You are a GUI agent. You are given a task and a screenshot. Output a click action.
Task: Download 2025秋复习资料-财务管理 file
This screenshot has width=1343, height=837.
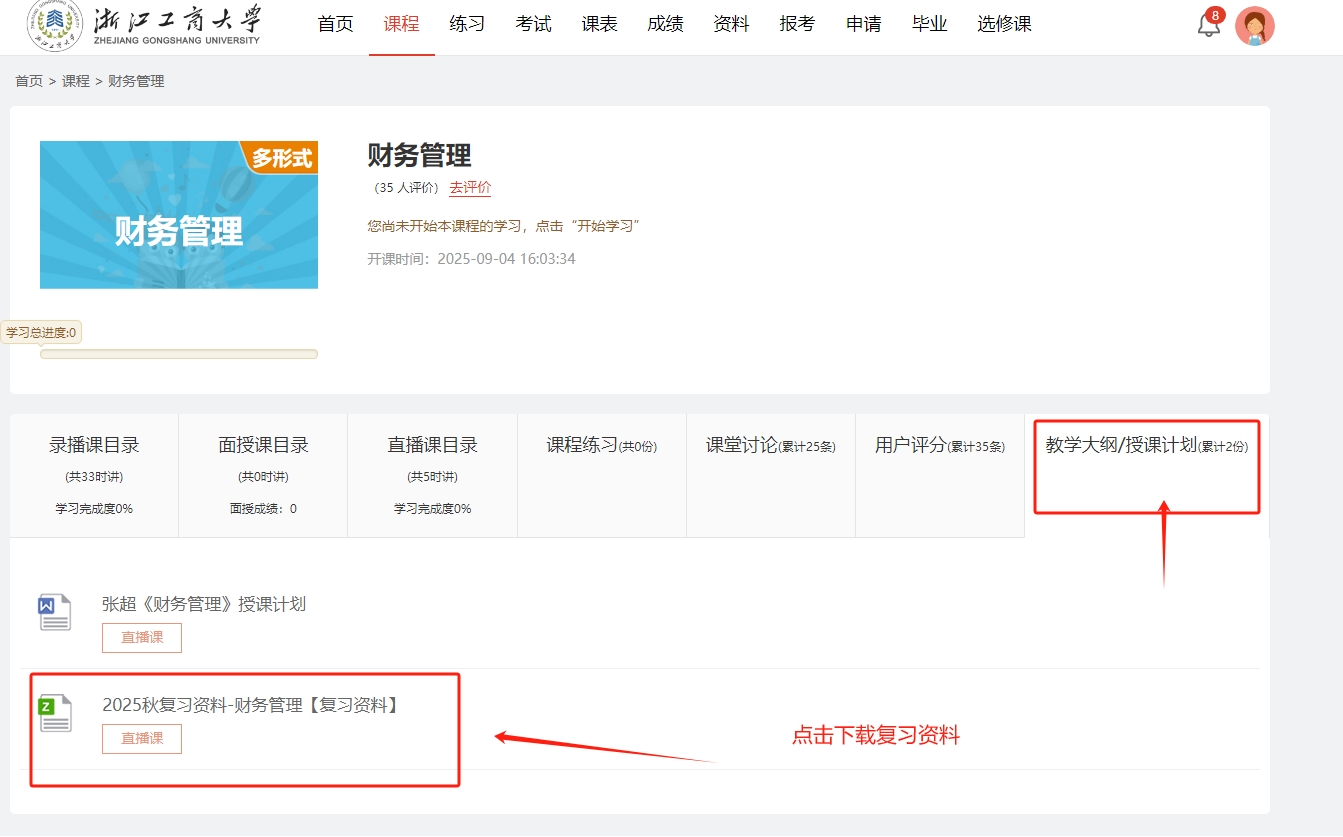pyautogui.click(x=251, y=705)
